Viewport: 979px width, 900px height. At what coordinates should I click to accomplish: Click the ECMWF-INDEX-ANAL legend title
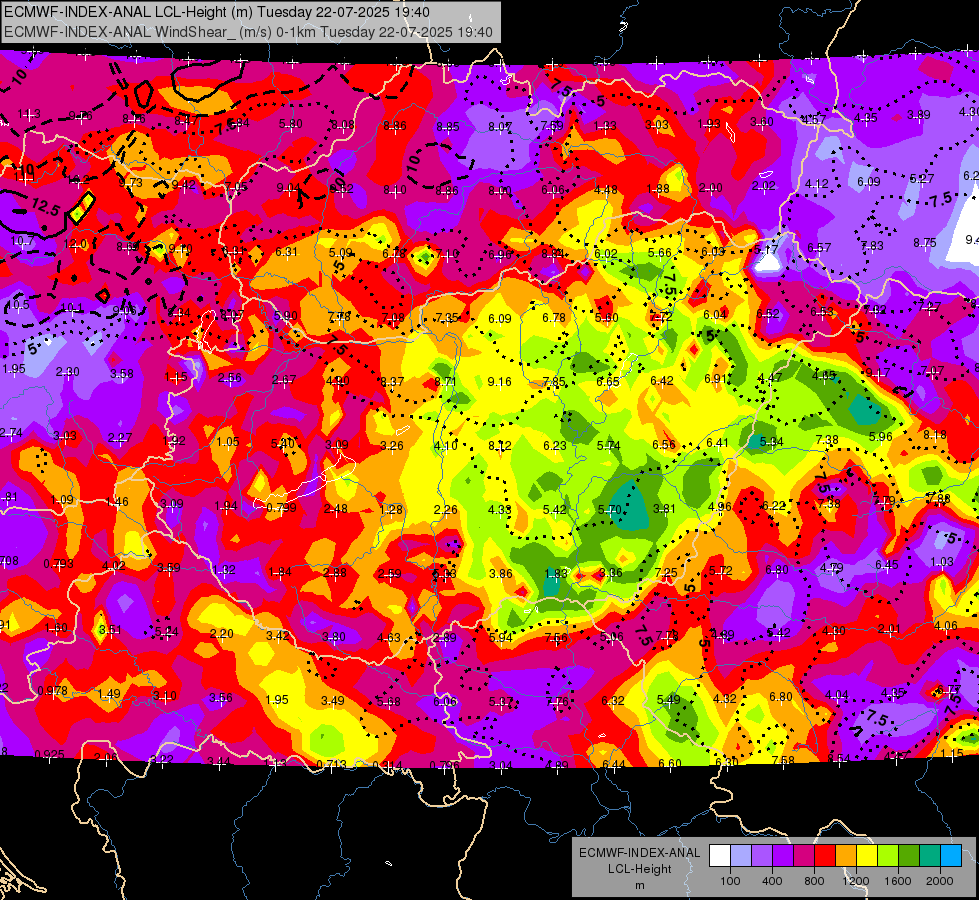tap(639, 853)
